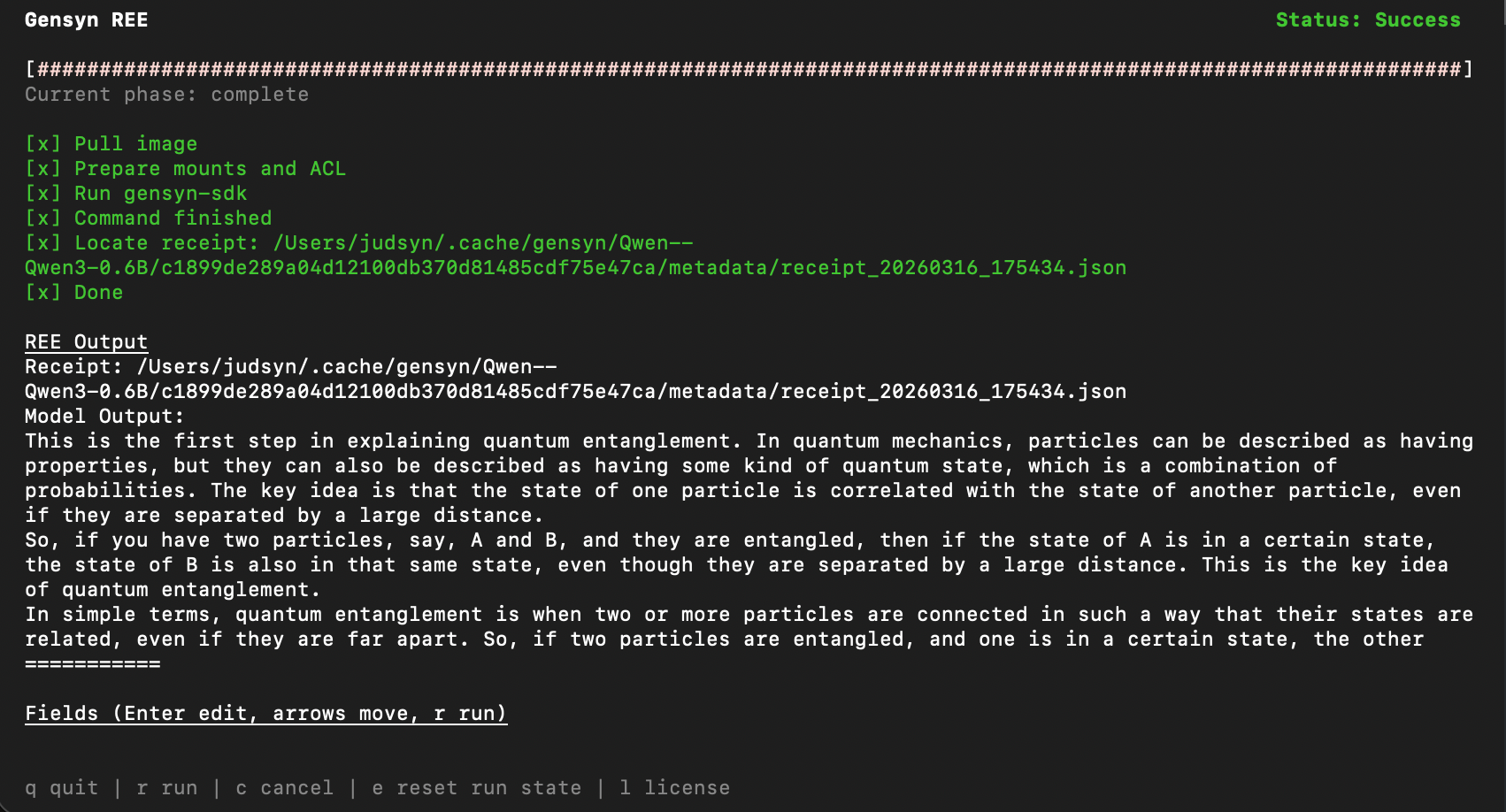This screenshot has height=812, width=1506.
Task: Click the hash-mark progress bar
Action: pyautogui.click(x=749, y=70)
